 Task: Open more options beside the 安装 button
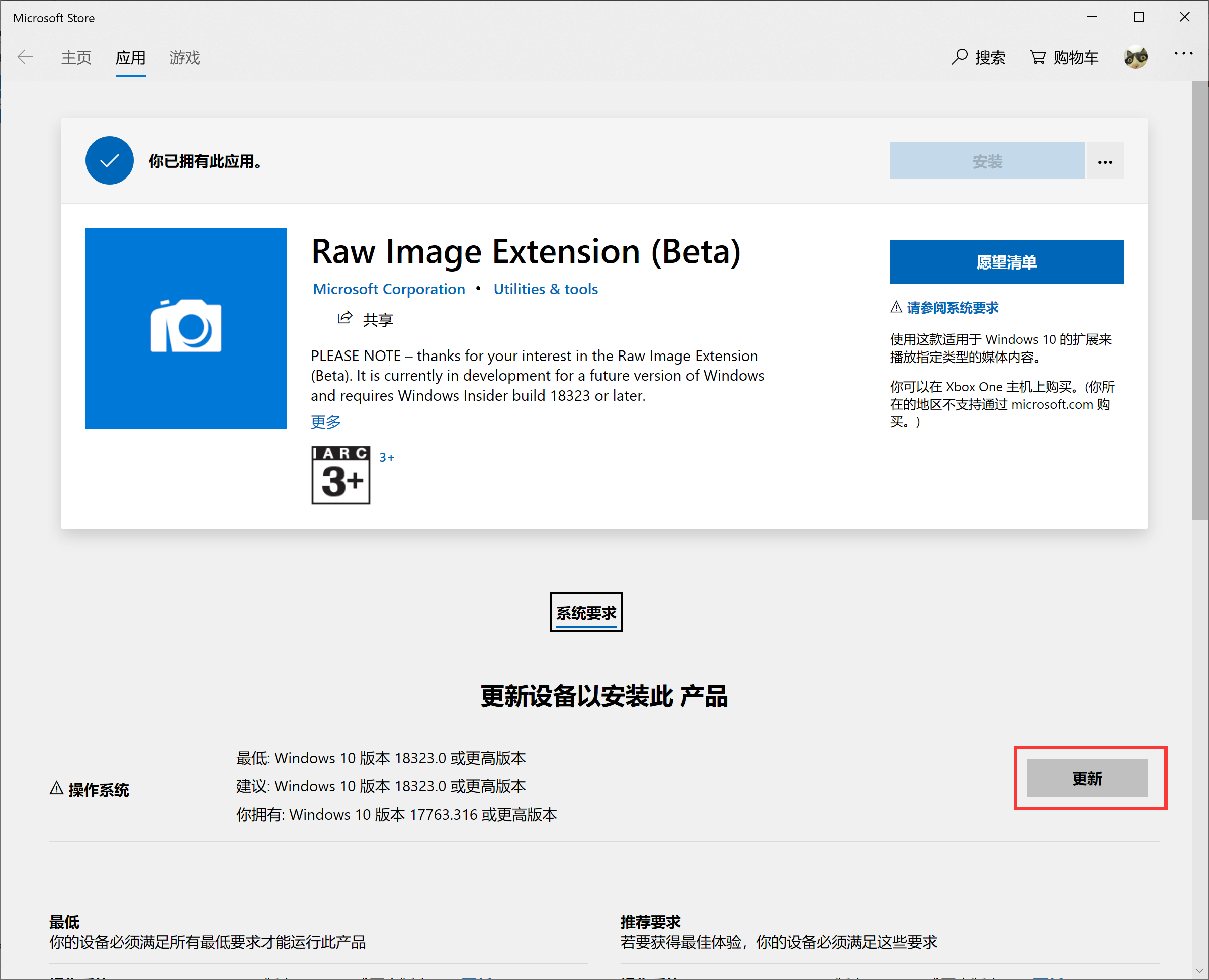pyautogui.click(x=1105, y=161)
